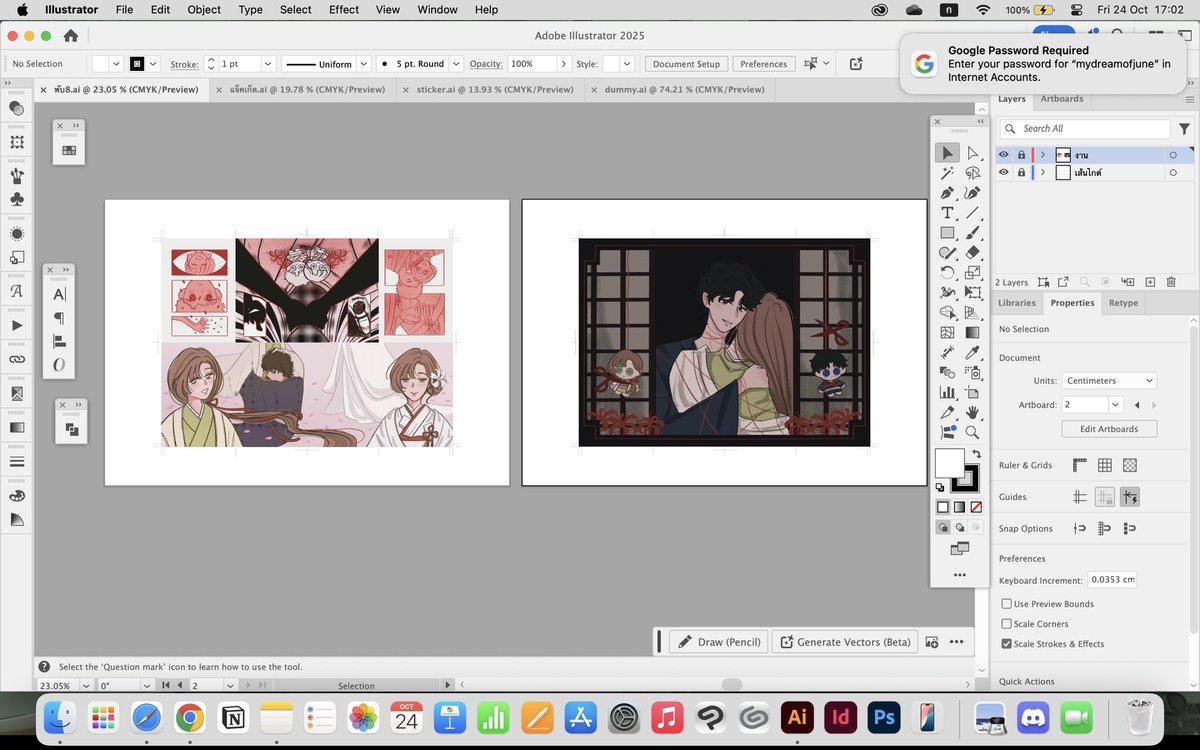The image size is (1200, 750).
Task: Toggle visibility of เส้นไกด์ layer
Action: [x=1004, y=172]
